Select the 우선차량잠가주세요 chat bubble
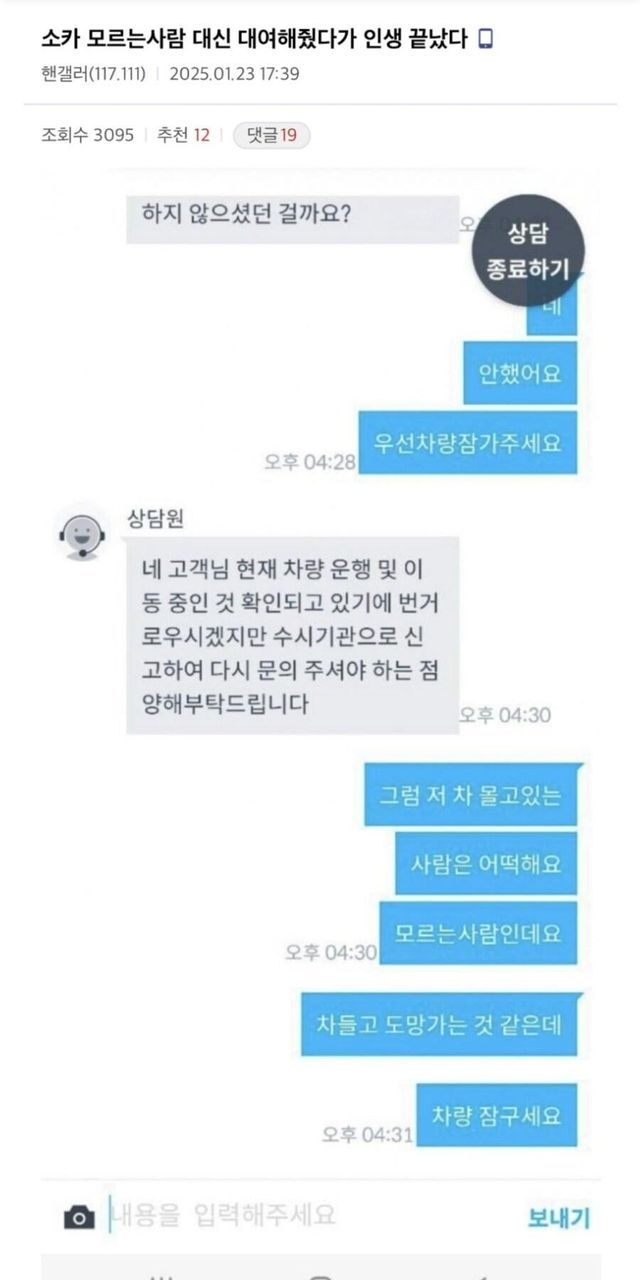The width and height of the screenshot is (640, 1280). coord(470,442)
